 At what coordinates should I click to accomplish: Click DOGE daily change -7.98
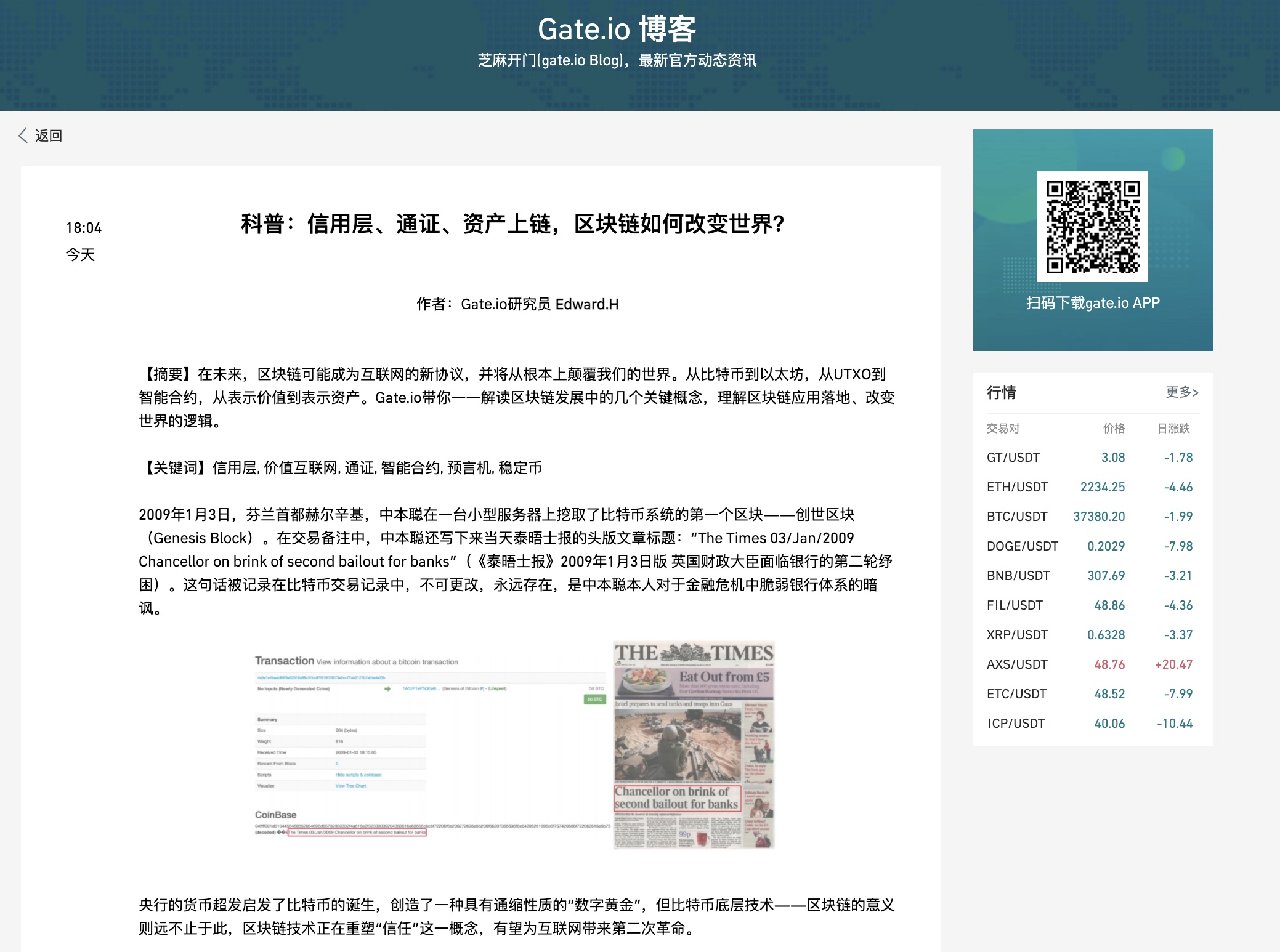tap(1178, 546)
